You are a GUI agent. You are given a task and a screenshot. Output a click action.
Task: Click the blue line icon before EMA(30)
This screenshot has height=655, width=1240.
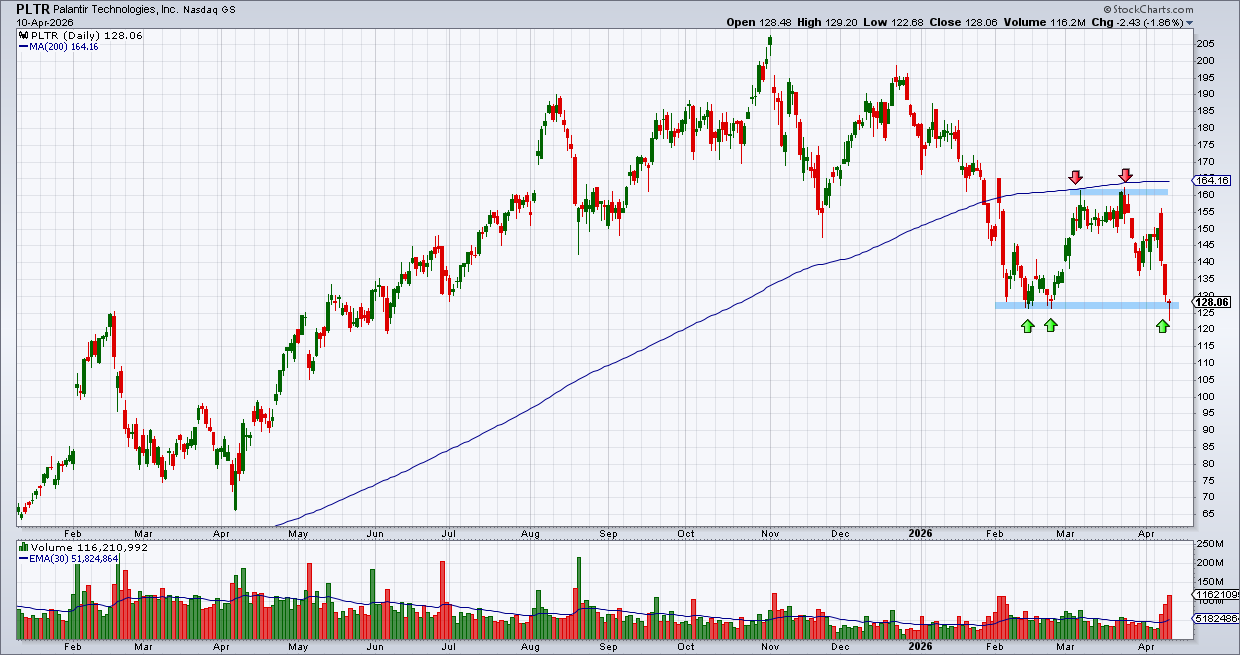(x=21, y=560)
